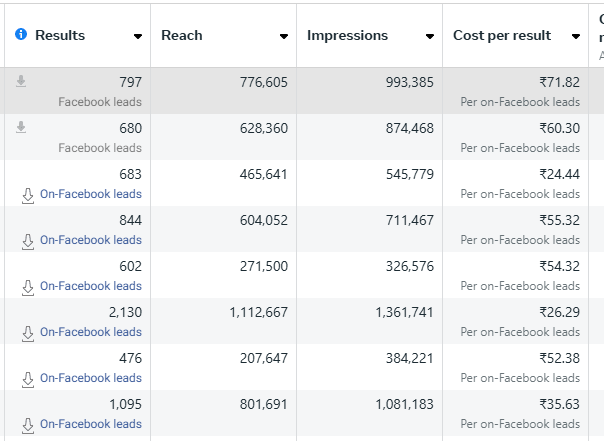The image size is (604, 441).
Task: Click download icon under 2,130 results
Action: coord(28,333)
